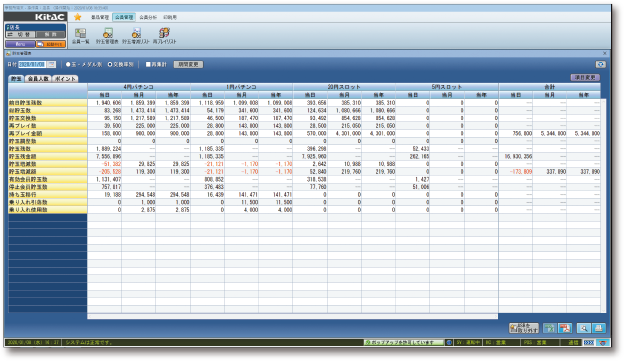This screenshot has height=361, width=624.
Task: Open the last menu tab right of 会員分析
Action: click(x=170, y=17)
